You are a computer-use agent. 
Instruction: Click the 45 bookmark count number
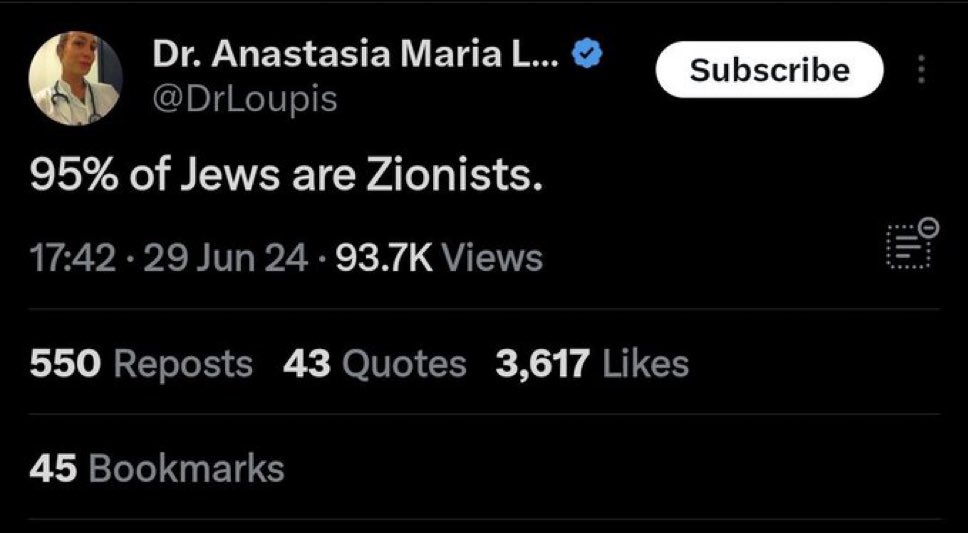pos(53,468)
